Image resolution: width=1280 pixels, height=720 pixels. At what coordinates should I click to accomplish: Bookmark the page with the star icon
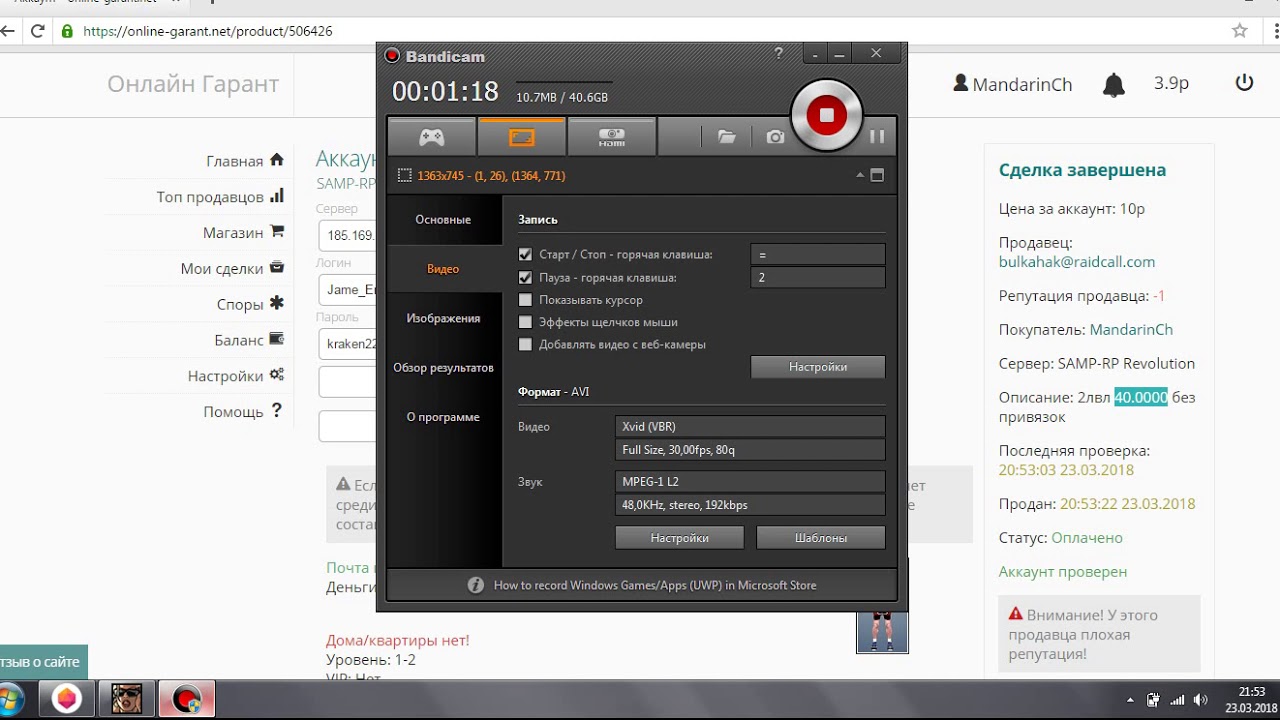click(1239, 31)
